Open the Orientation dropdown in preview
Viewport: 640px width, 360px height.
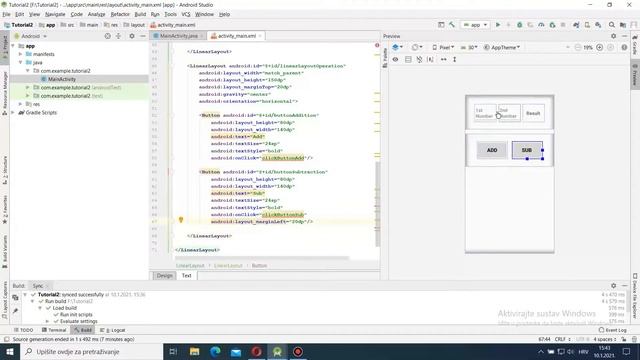pos(417,47)
